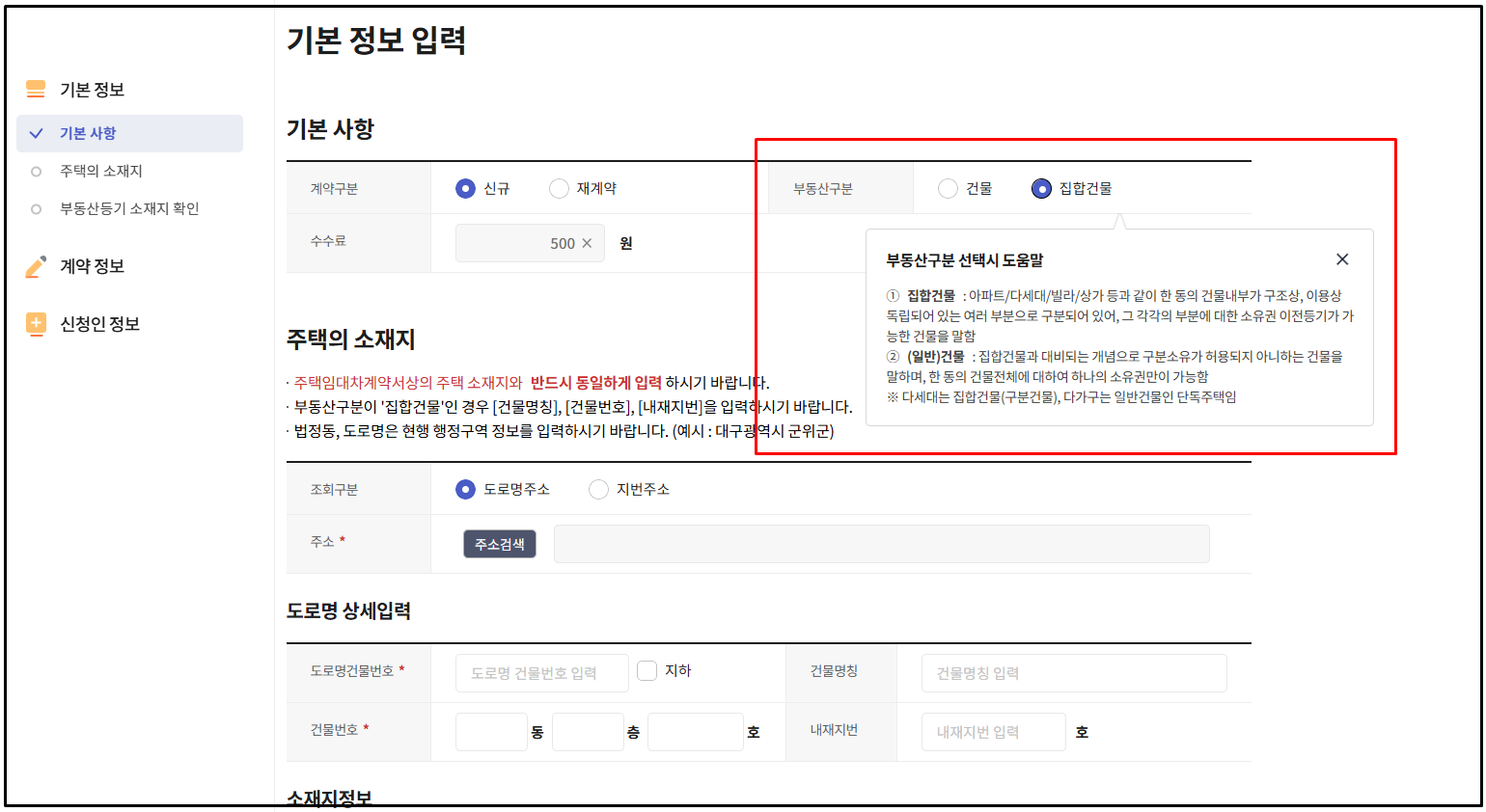The height and width of the screenshot is (812, 1486).
Task: Choose 지번주소 as the lookup method
Action: 598,489
